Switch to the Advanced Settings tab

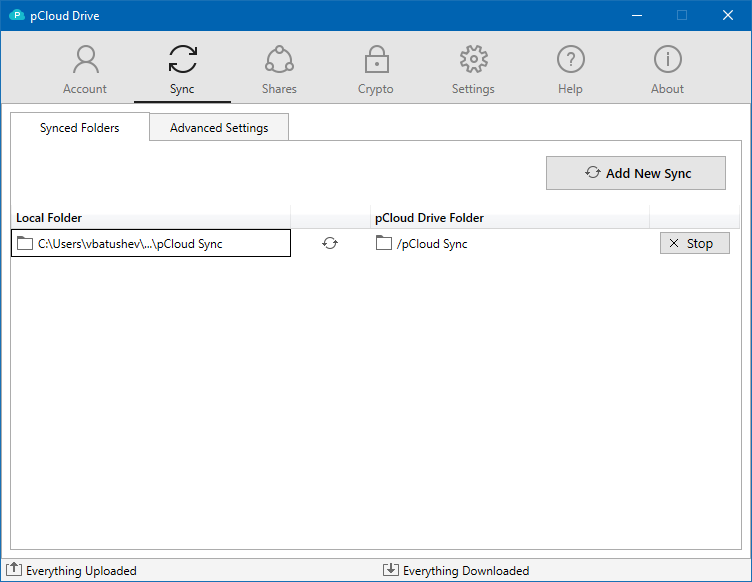pyautogui.click(x=219, y=128)
